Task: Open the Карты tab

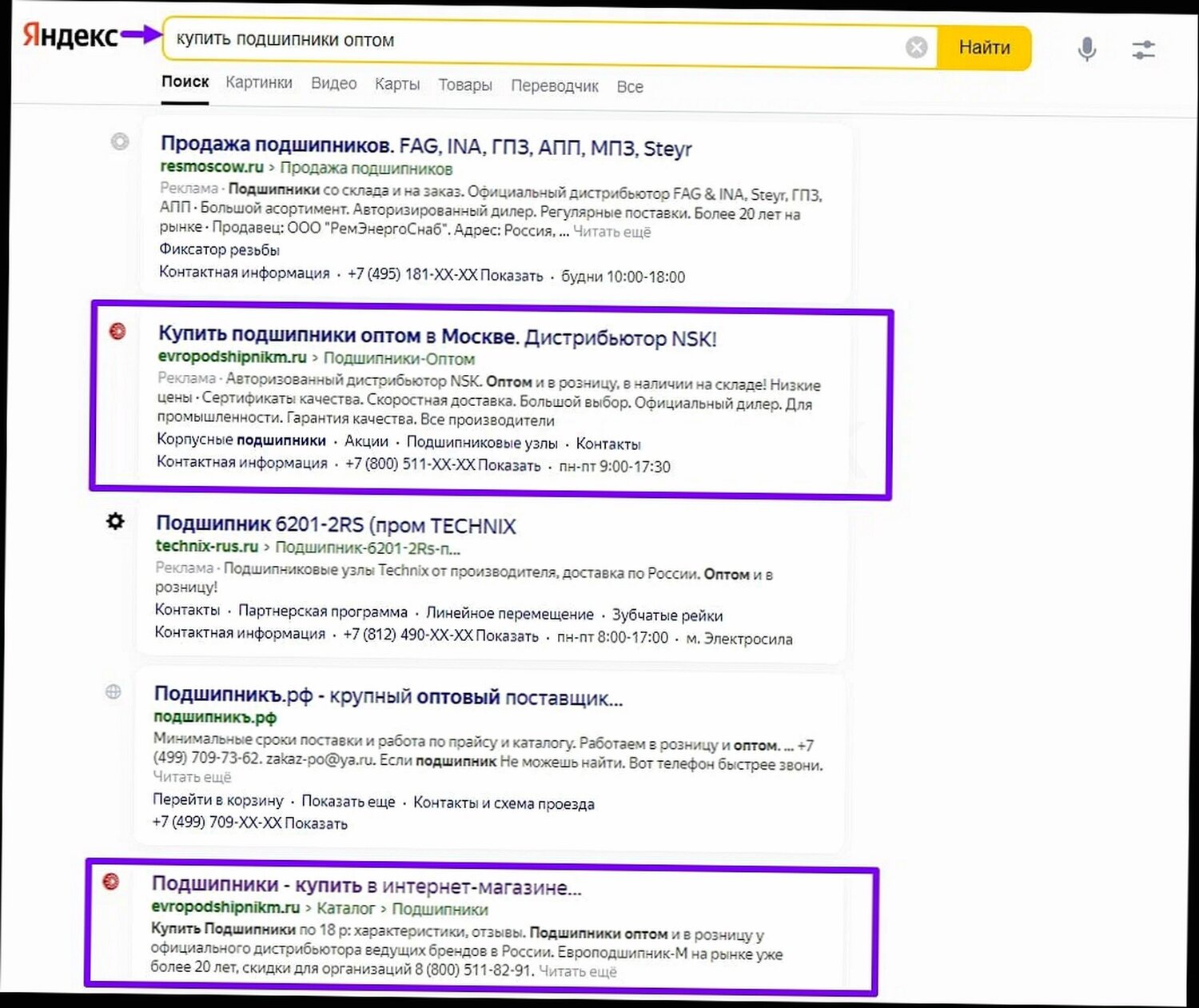Action: [x=397, y=84]
